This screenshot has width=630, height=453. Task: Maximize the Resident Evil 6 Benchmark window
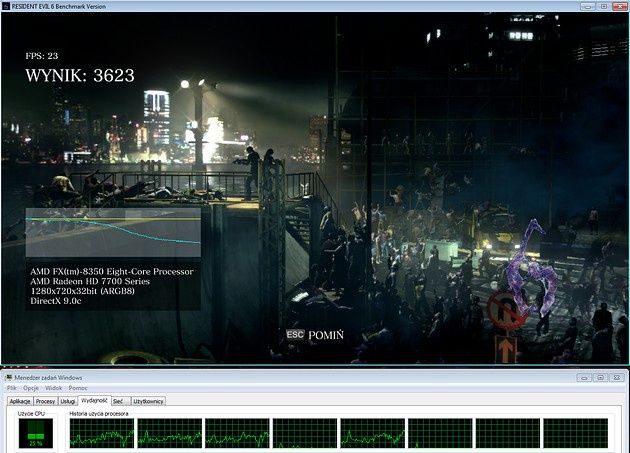(603, 6)
